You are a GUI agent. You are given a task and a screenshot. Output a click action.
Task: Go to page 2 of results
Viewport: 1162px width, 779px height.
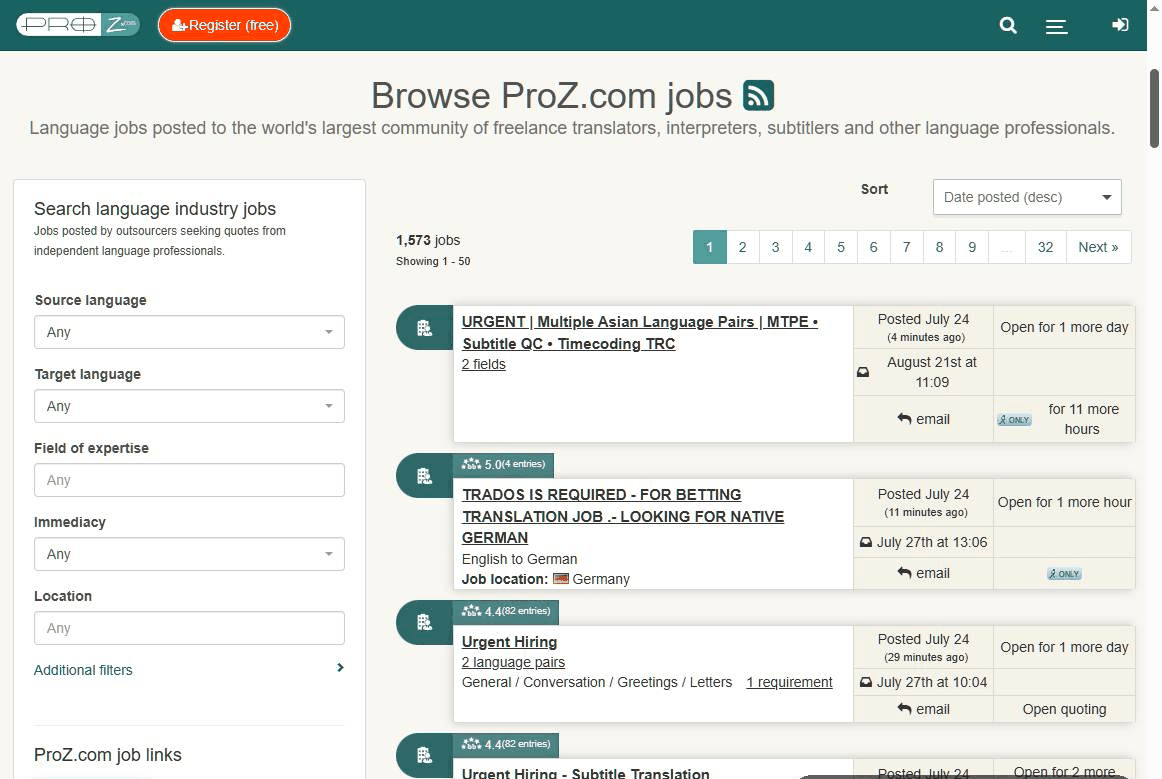[x=743, y=247]
